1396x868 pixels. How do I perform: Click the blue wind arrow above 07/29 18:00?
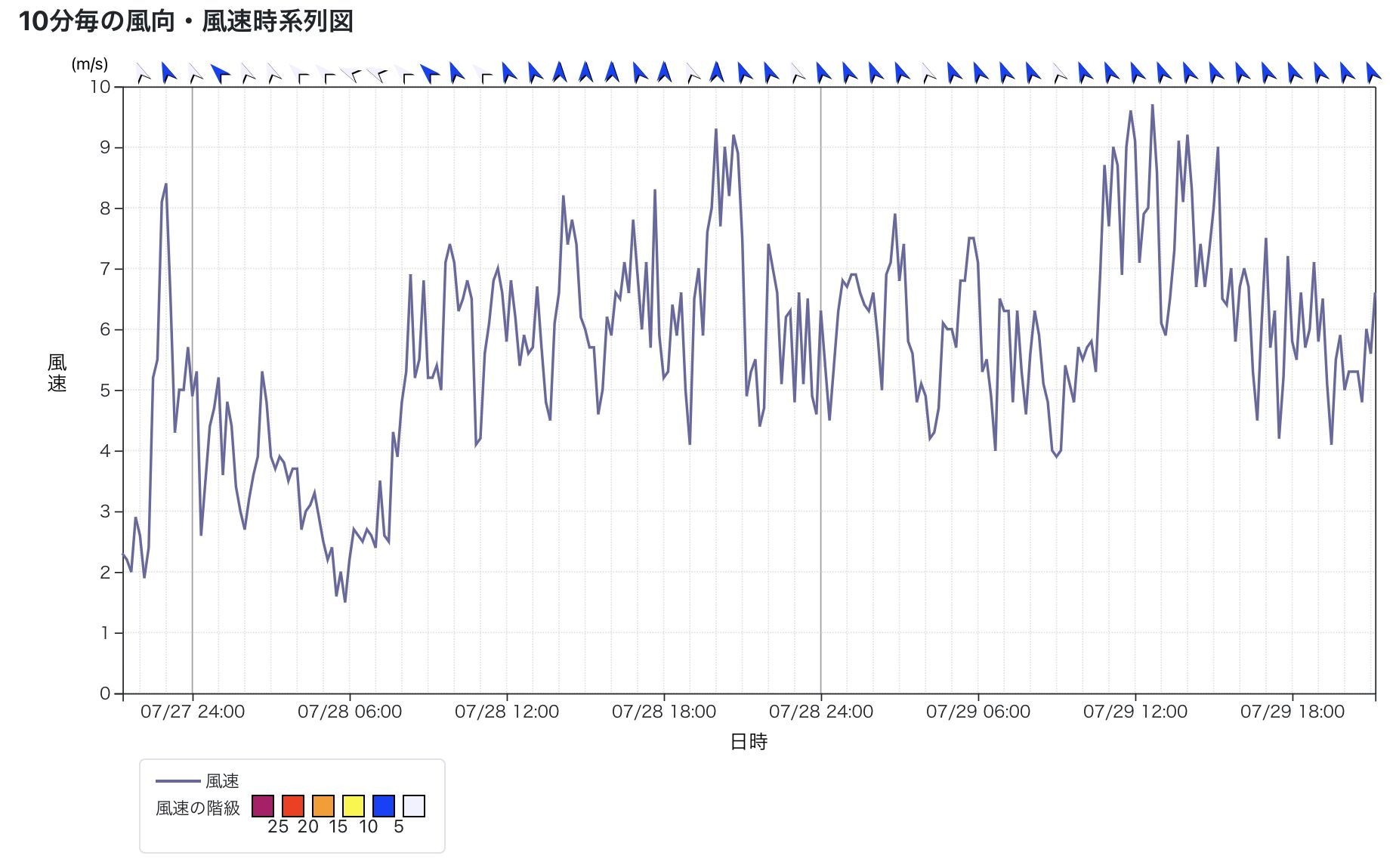[x=1295, y=73]
